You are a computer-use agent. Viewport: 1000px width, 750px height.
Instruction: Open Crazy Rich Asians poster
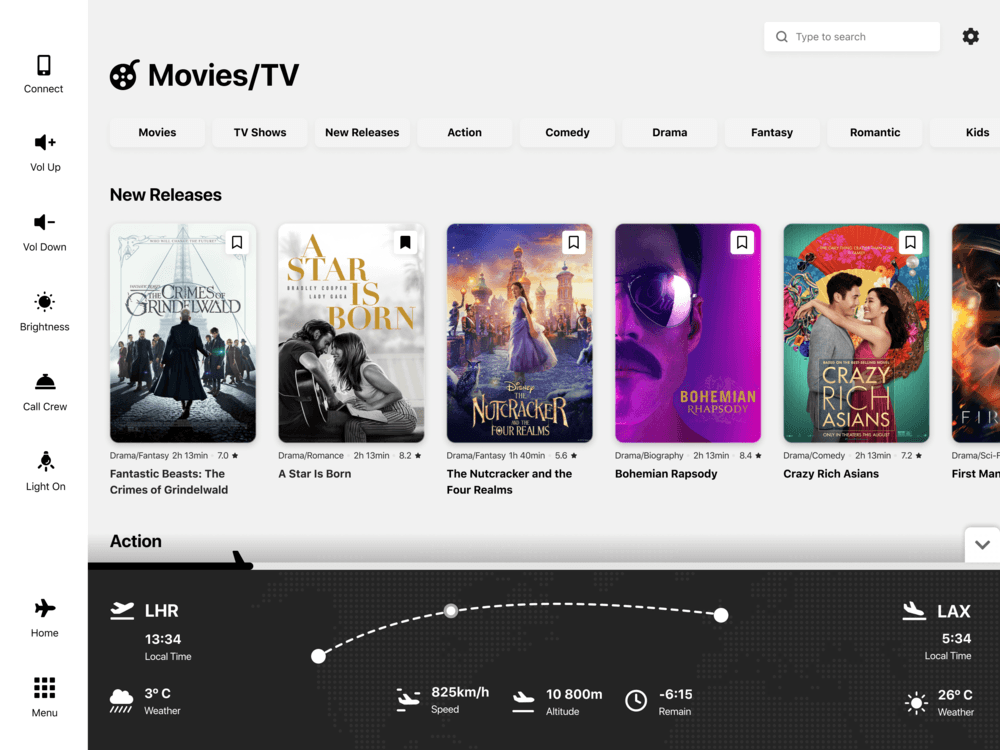pos(856,333)
